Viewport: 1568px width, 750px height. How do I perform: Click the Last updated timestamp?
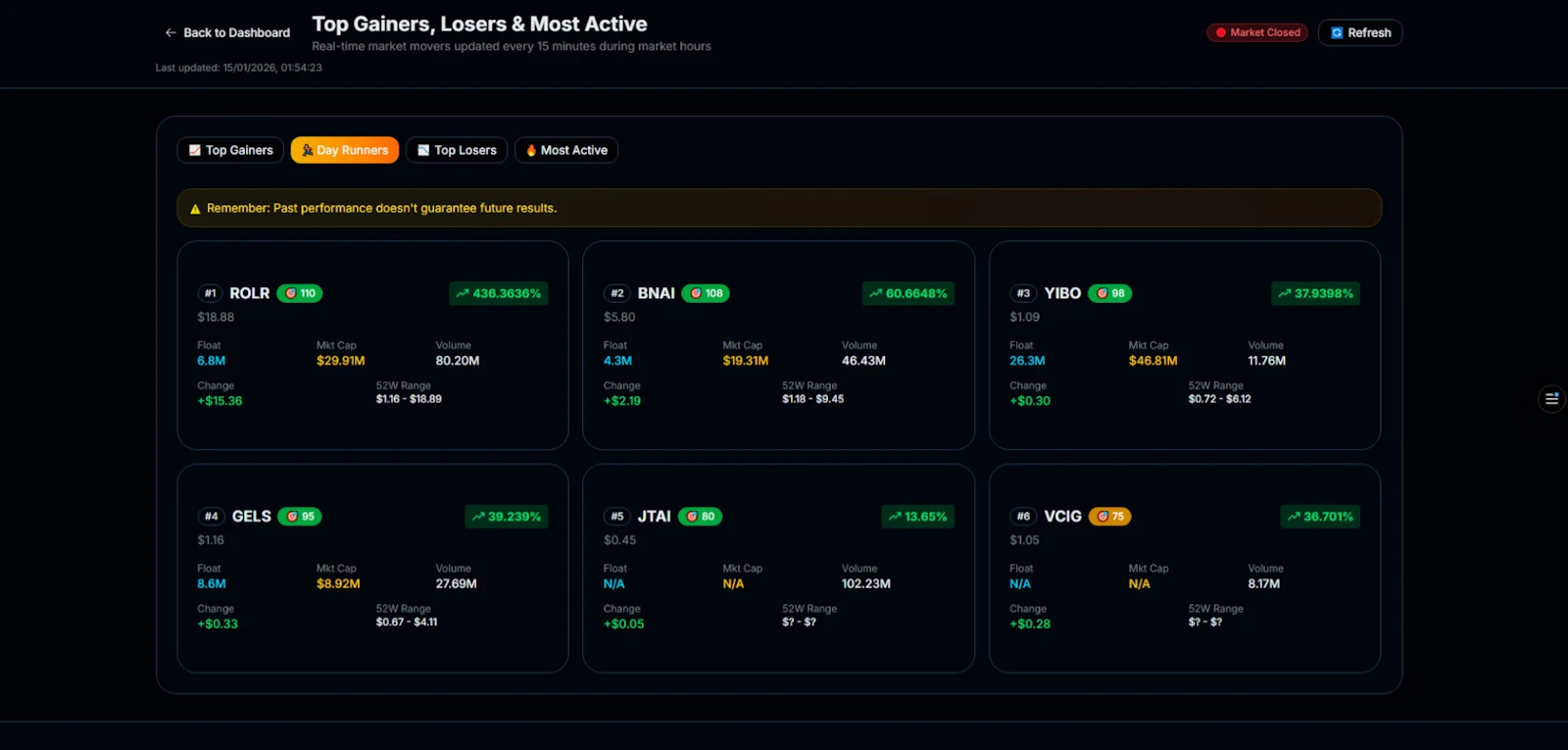(238, 68)
